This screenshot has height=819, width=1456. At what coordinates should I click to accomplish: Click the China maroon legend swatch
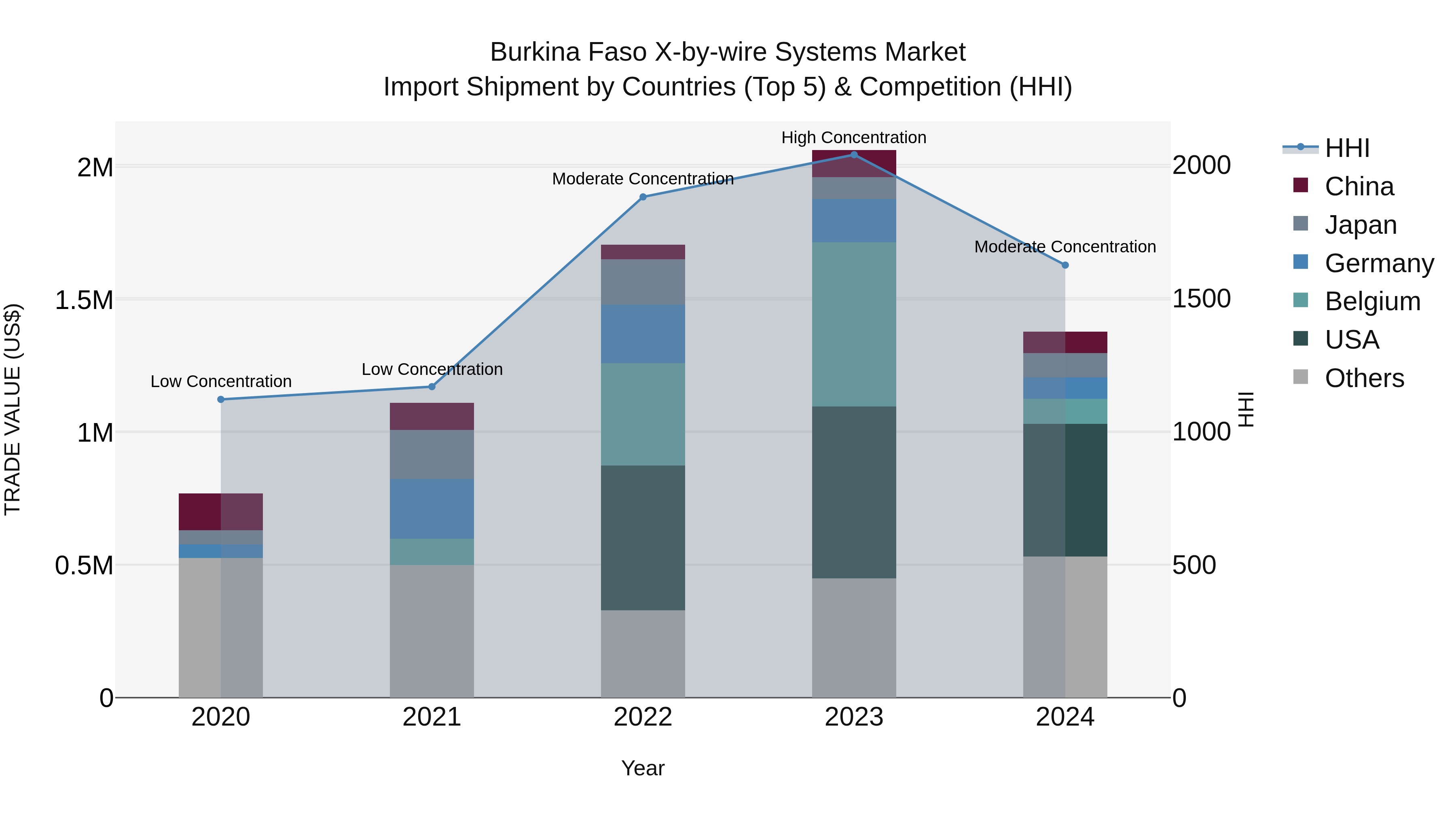[1301, 185]
